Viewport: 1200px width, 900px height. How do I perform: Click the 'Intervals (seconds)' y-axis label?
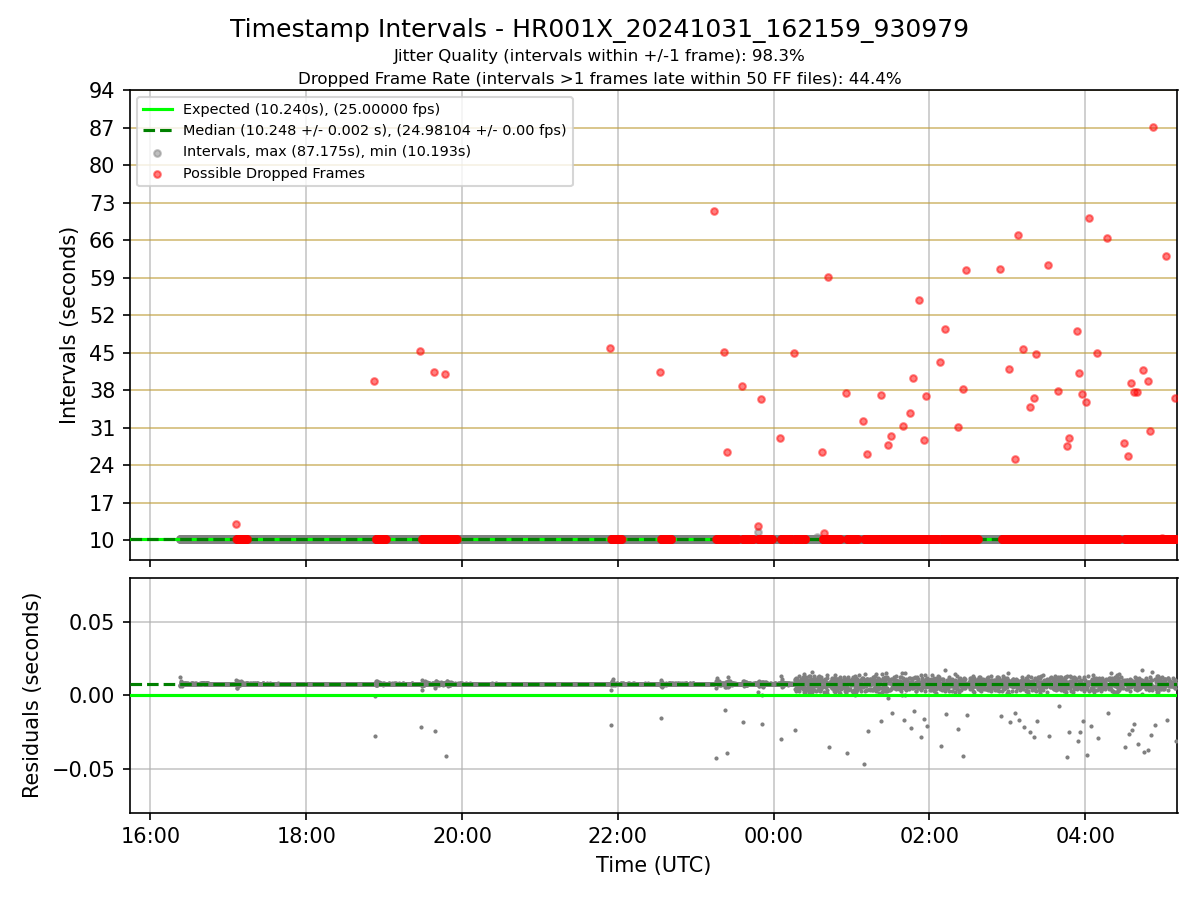point(68,325)
